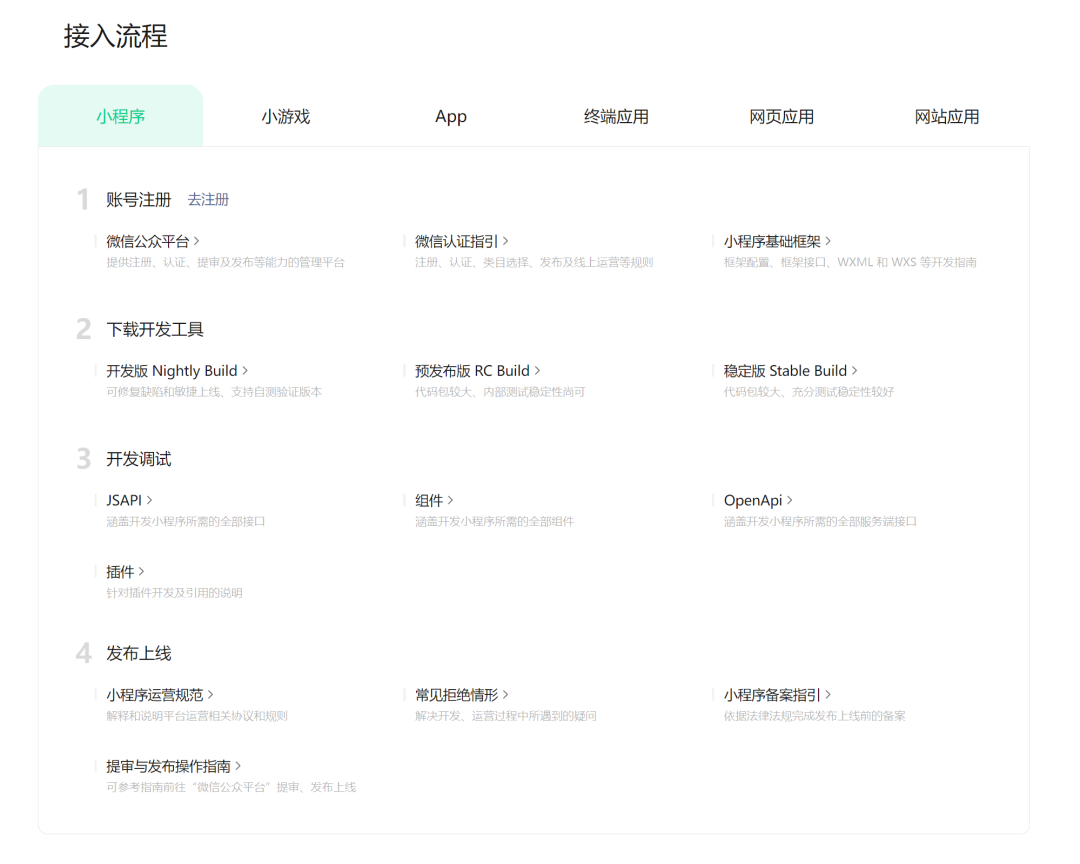Click the text 解释和说明平台运营相关协议和规则
Image resolution: width=1080 pixels, height=864 pixels.
(197, 716)
